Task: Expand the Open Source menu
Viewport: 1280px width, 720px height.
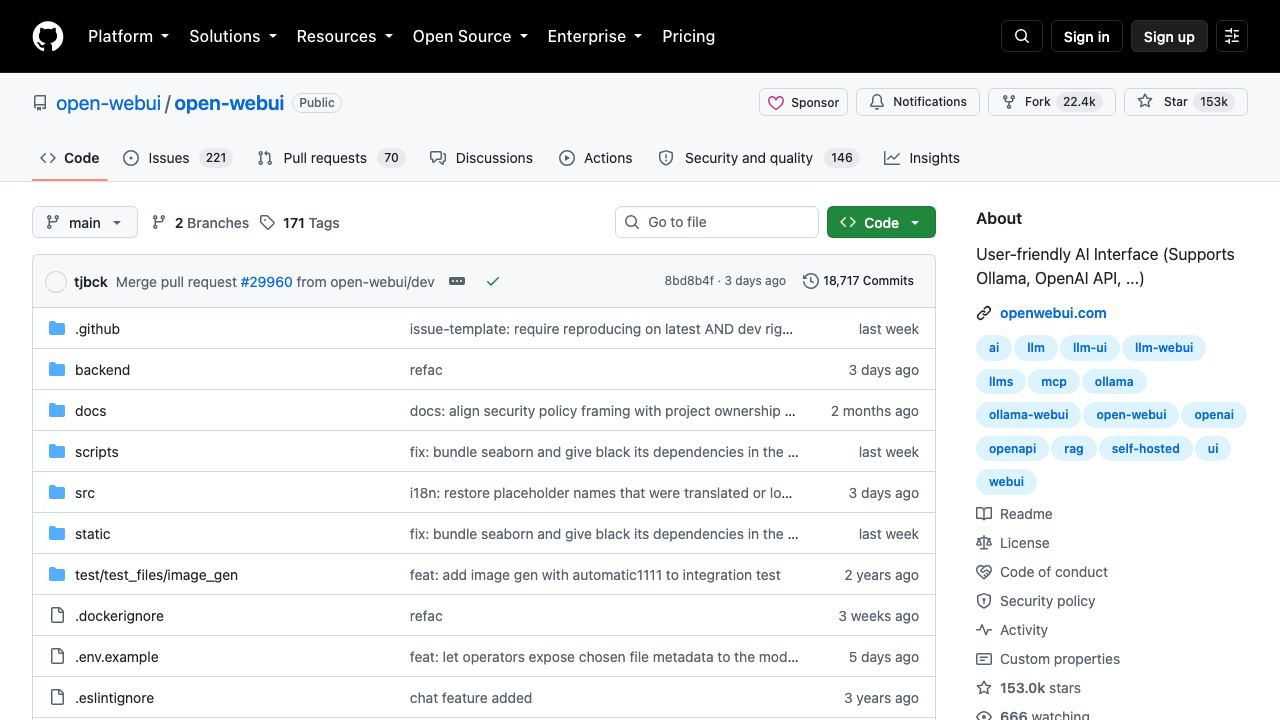Action: coord(470,36)
